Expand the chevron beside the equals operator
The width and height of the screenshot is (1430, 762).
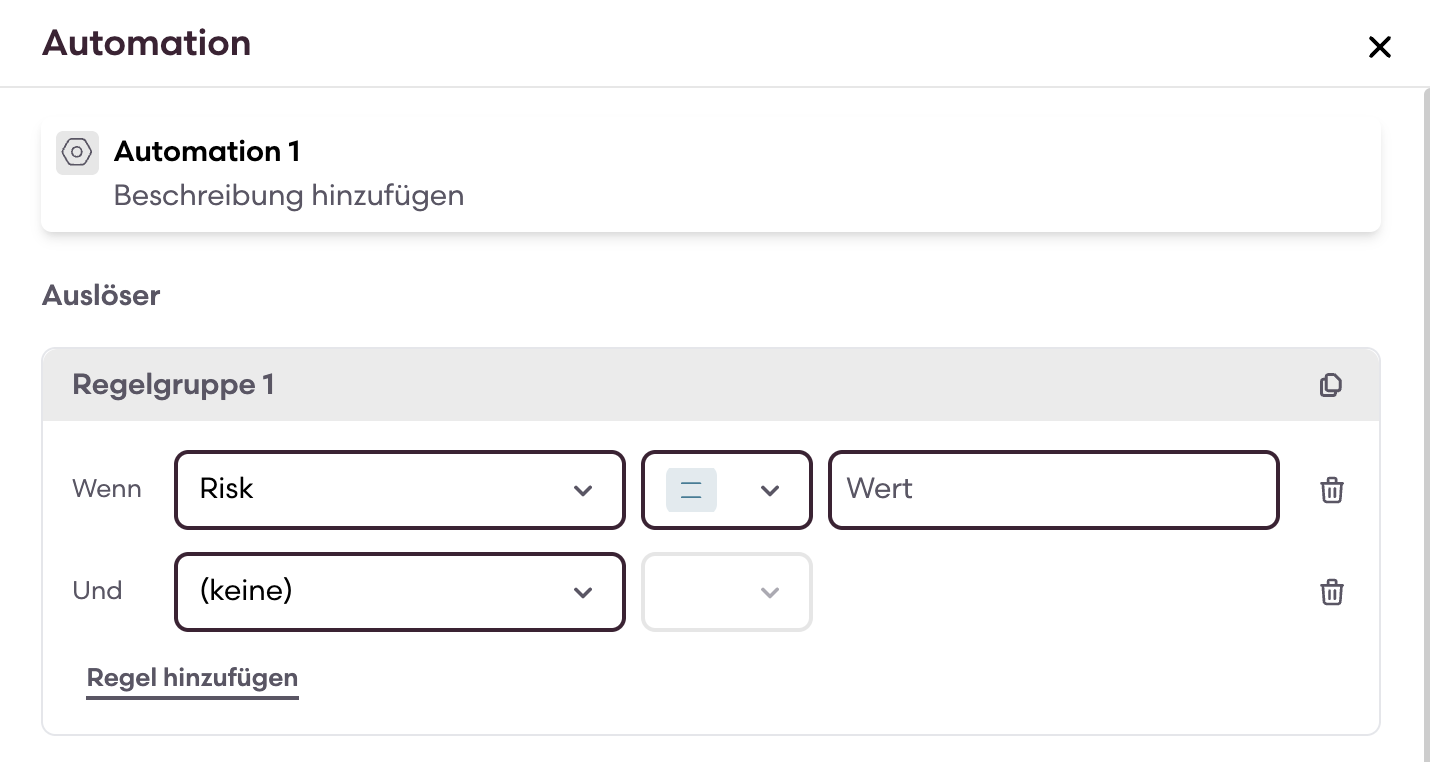click(x=769, y=490)
